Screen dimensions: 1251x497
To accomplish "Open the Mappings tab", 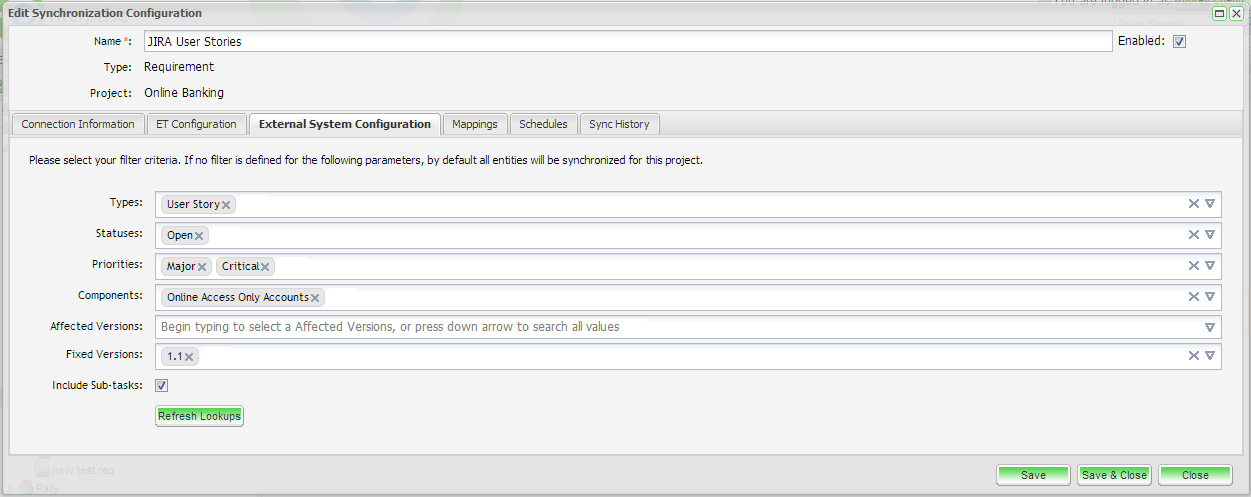I will pos(474,124).
